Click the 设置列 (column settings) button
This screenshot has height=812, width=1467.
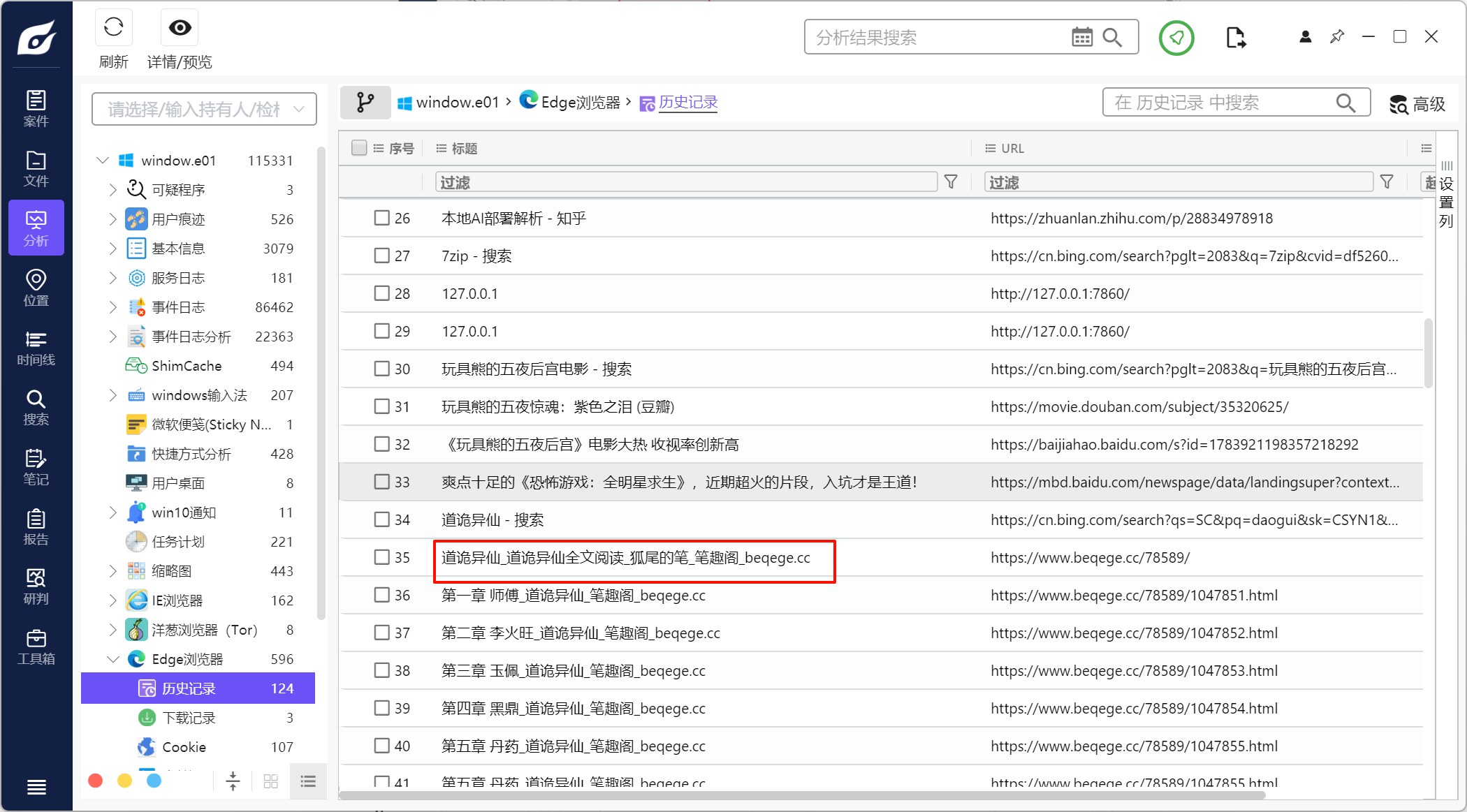(x=1446, y=194)
